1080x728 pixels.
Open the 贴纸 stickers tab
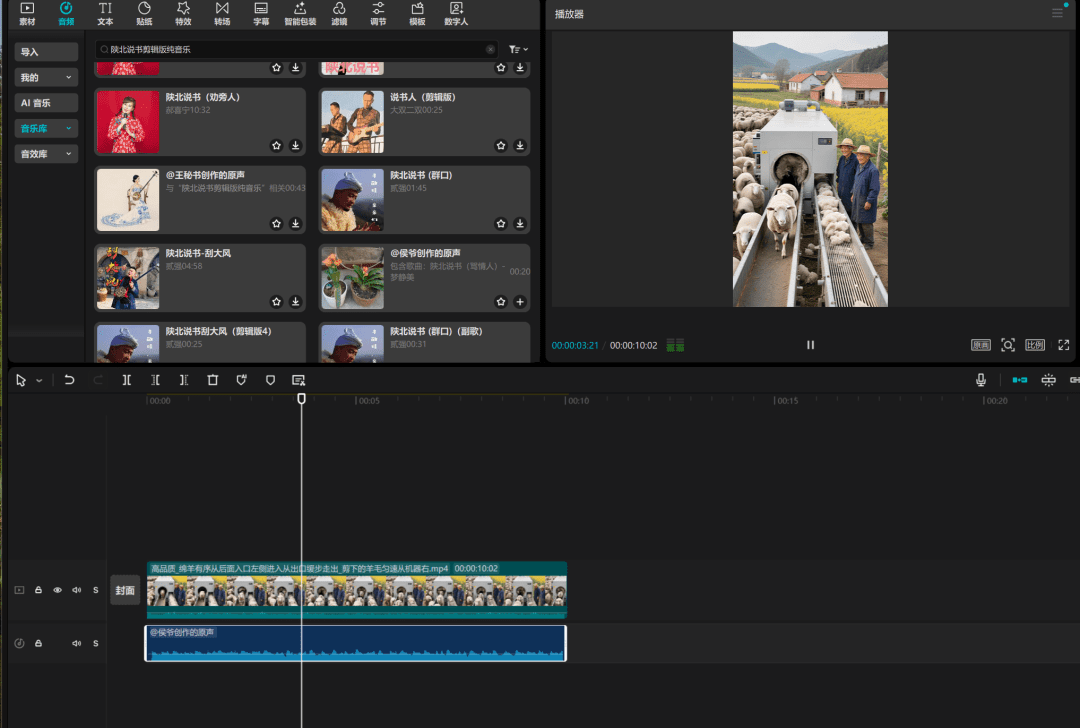tap(144, 13)
